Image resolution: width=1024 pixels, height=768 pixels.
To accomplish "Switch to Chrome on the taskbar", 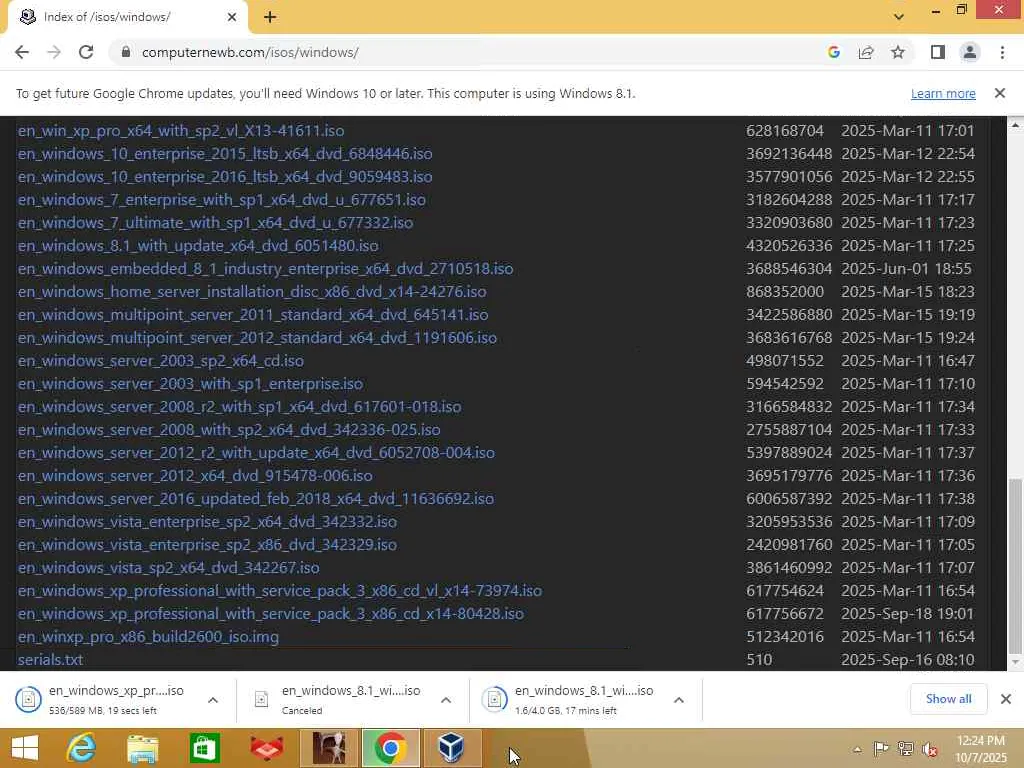I will pyautogui.click(x=391, y=748).
